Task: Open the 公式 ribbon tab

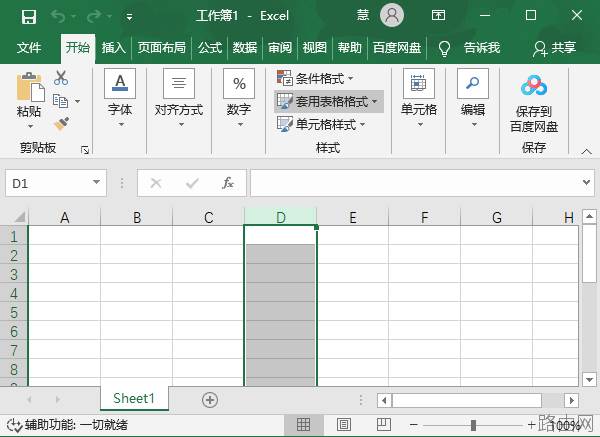Action: [x=210, y=48]
